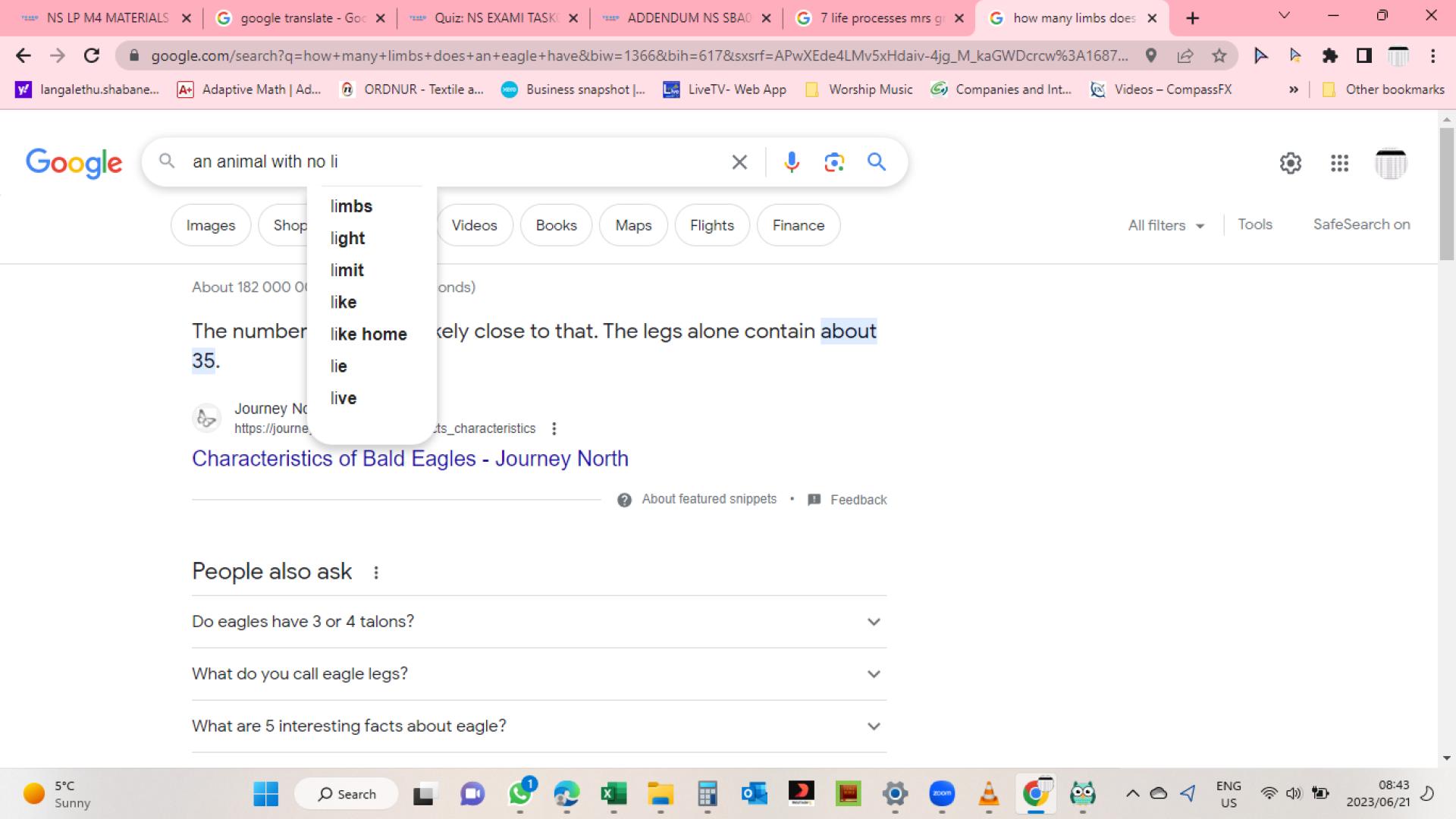Open Chrome extensions puzzle icon
This screenshot has height=819, width=1456.
click(x=1330, y=55)
